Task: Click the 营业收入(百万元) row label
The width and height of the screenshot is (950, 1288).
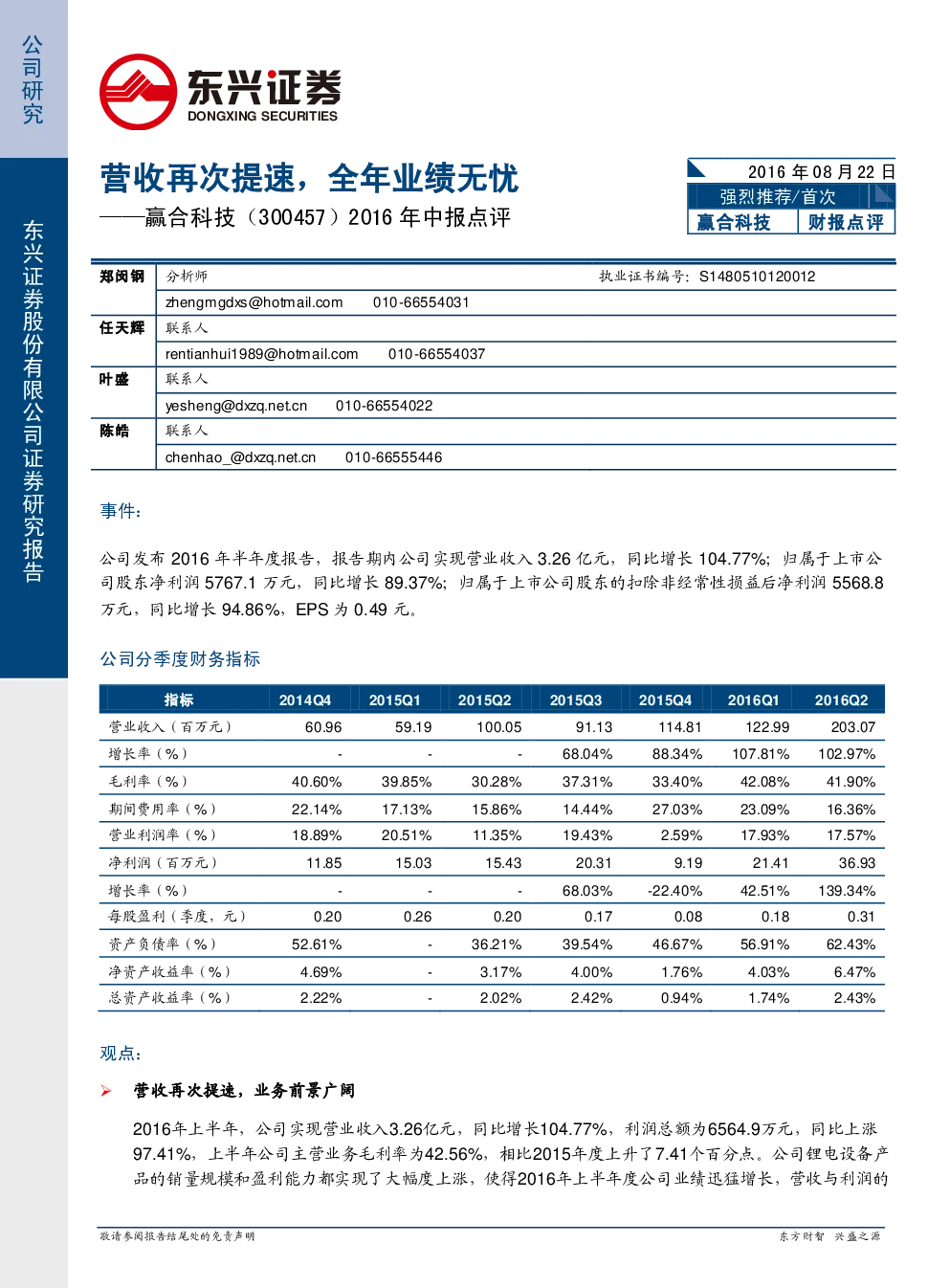Action: click(x=170, y=727)
